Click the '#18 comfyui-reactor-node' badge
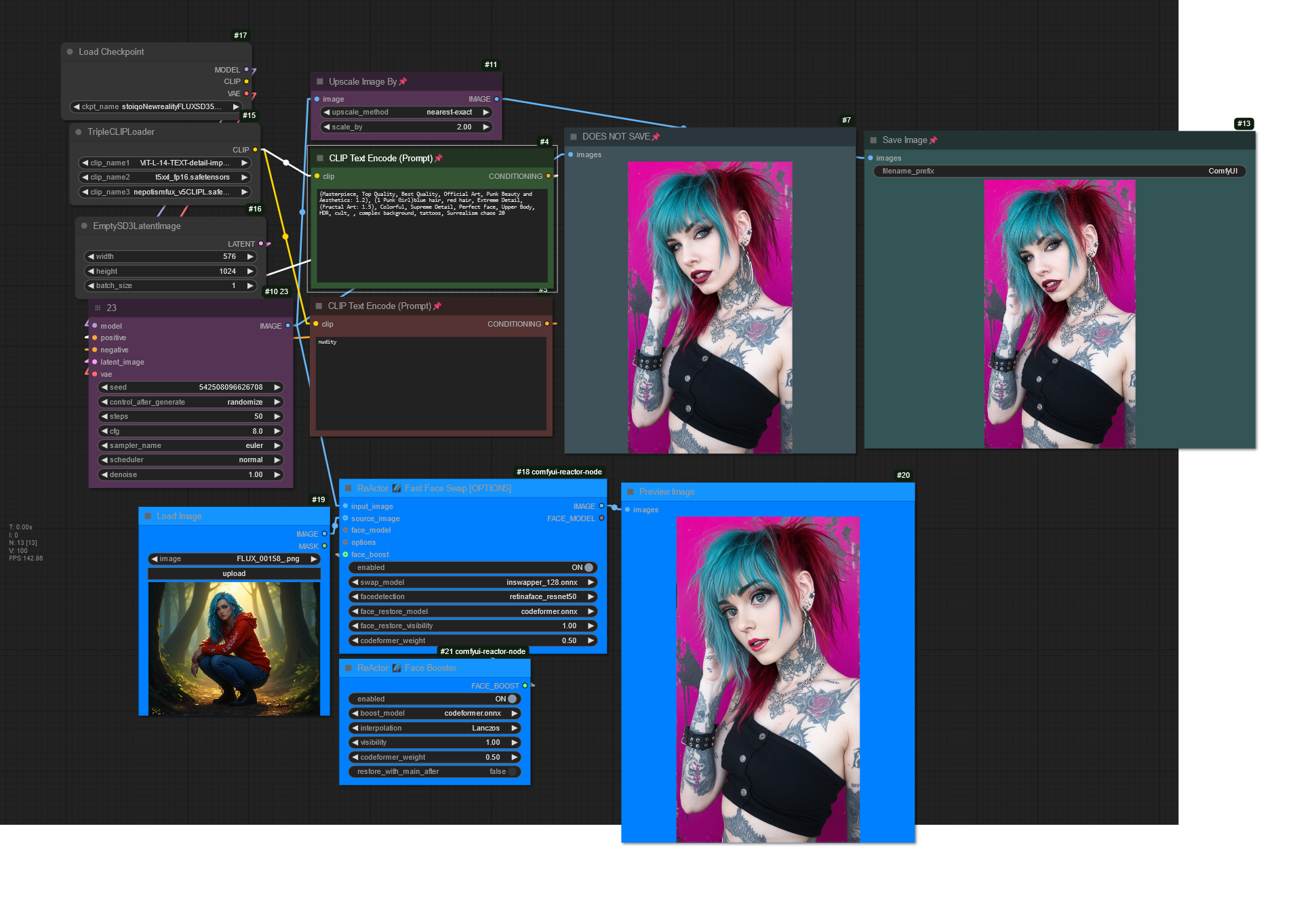Image resolution: width=1316 pixels, height=921 pixels. [x=559, y=472]
